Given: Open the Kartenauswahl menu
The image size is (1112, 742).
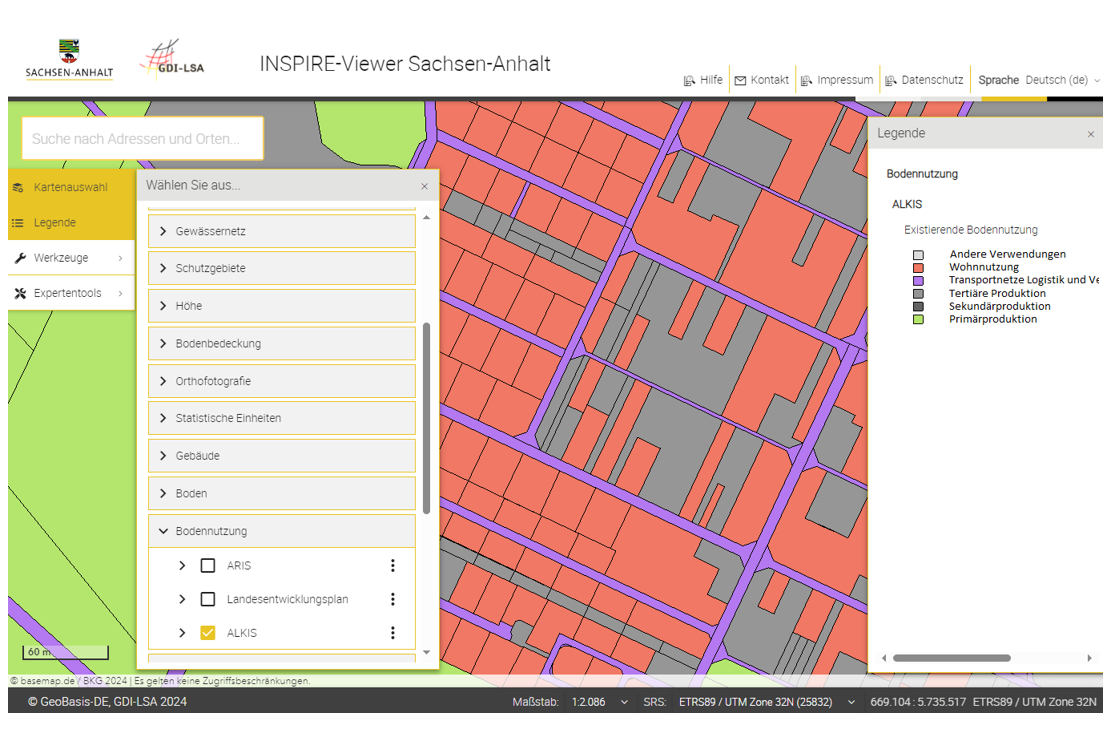Looking at the screenshot, I should [x=70, y=187].
